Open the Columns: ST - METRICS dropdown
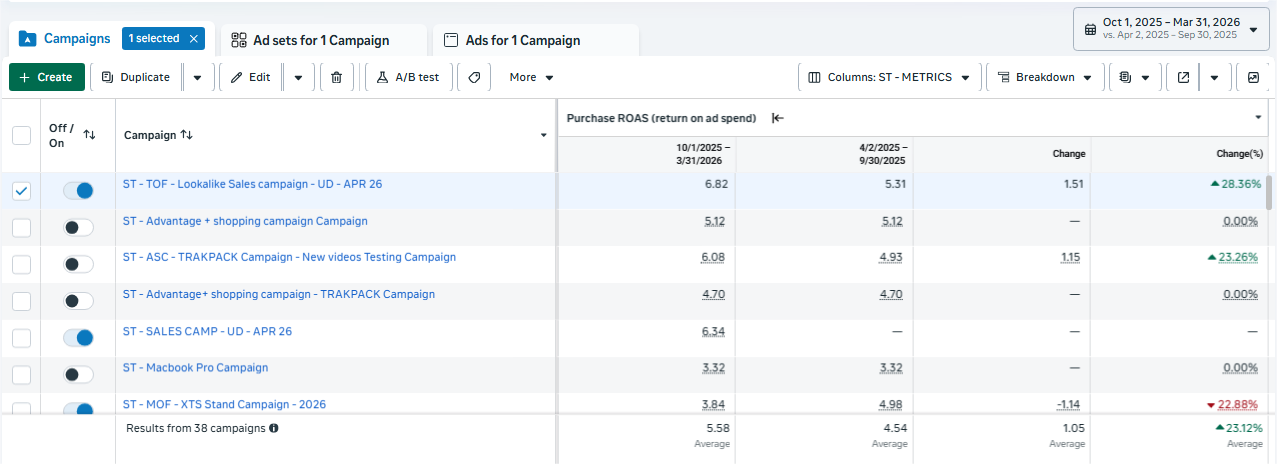1277x464 pixels. [889, 77]
